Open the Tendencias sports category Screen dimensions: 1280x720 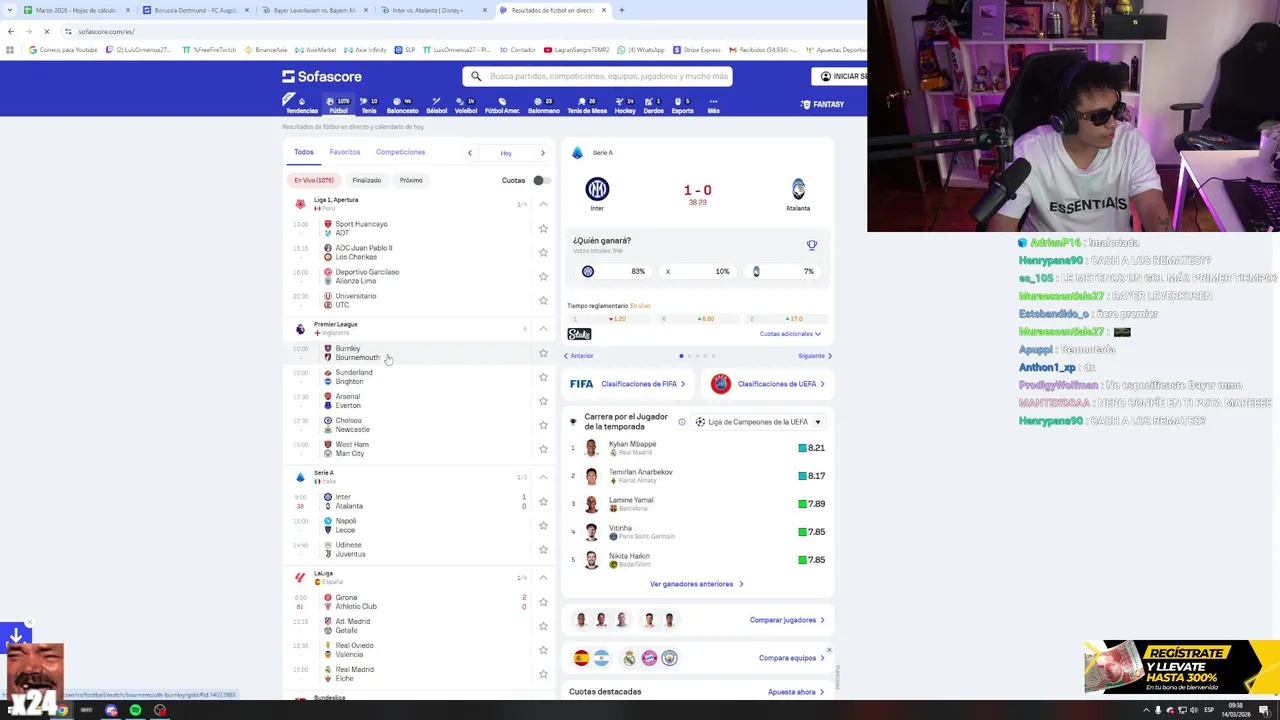click(301, 105)
